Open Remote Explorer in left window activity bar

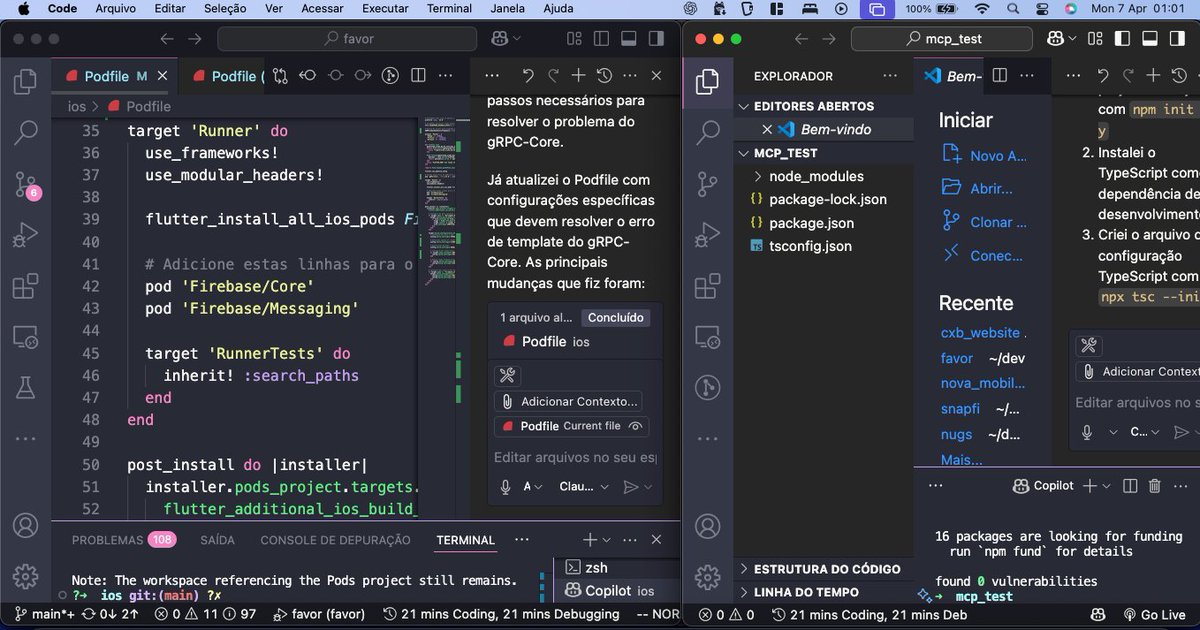[25, 337]
